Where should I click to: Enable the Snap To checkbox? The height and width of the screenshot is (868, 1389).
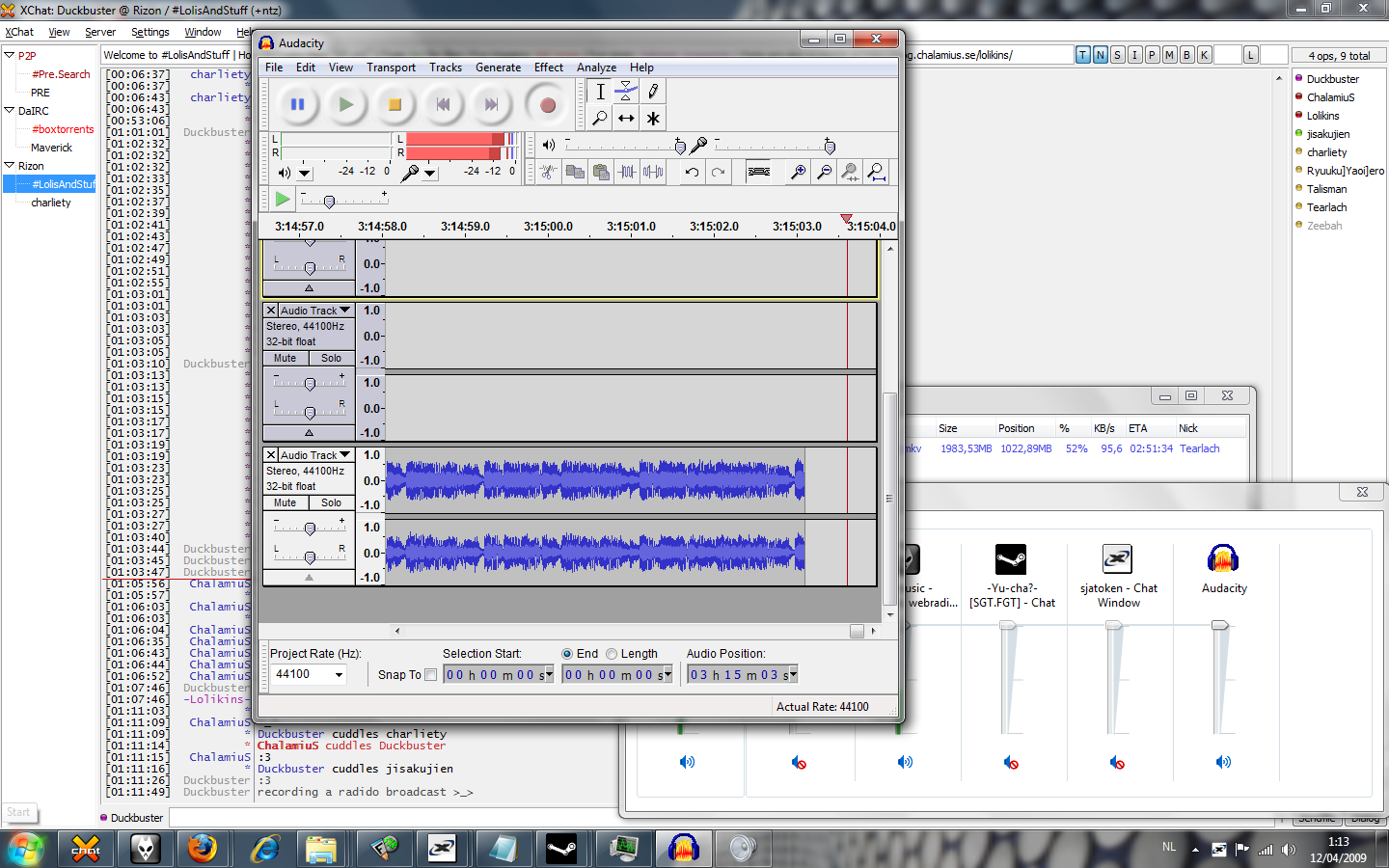[431, 675]
